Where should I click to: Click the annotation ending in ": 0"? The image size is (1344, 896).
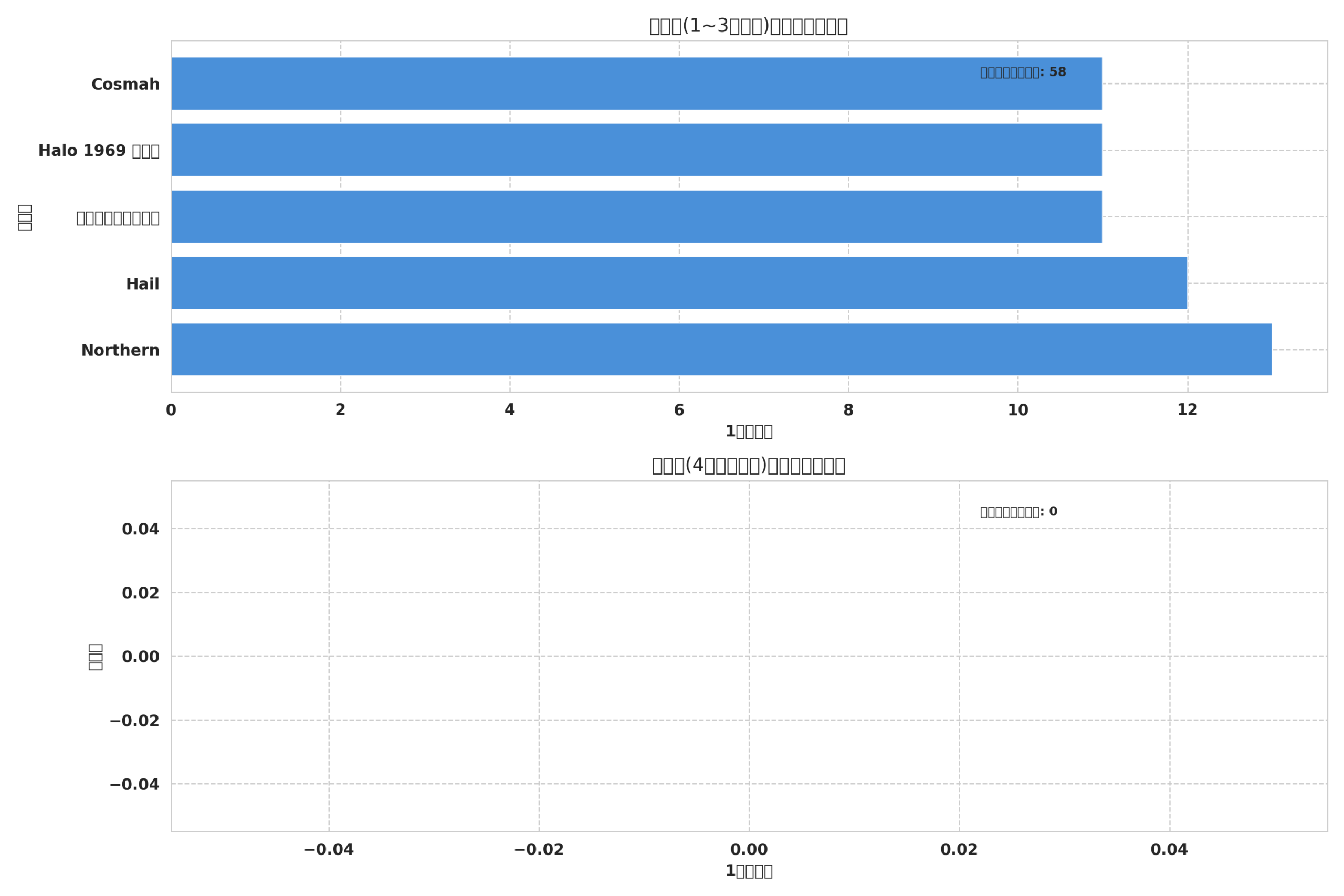1019,512
